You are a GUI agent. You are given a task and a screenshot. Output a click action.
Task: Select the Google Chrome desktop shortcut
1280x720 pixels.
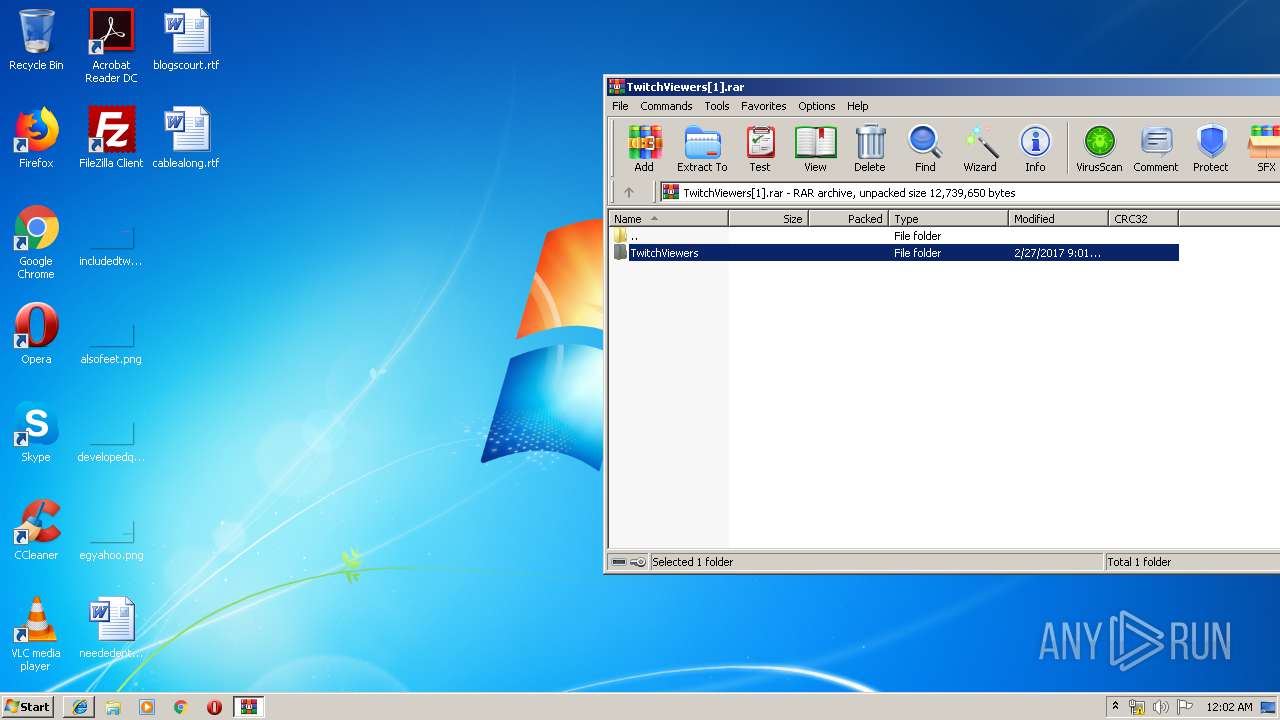point(36,242)
